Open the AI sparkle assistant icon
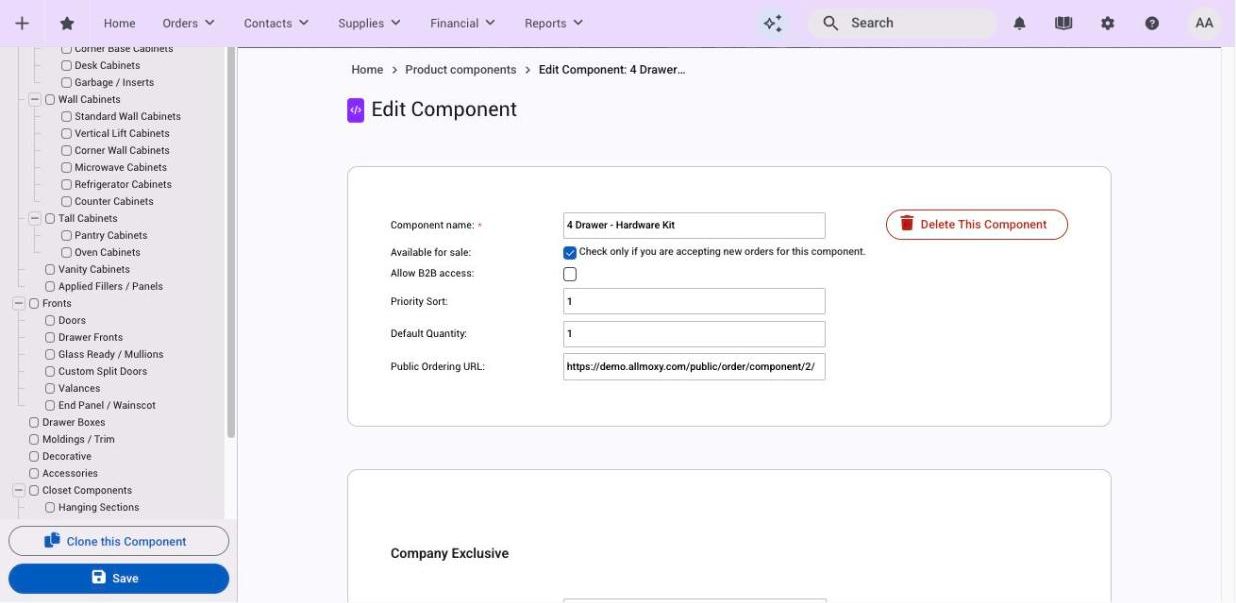 point(773,23)
